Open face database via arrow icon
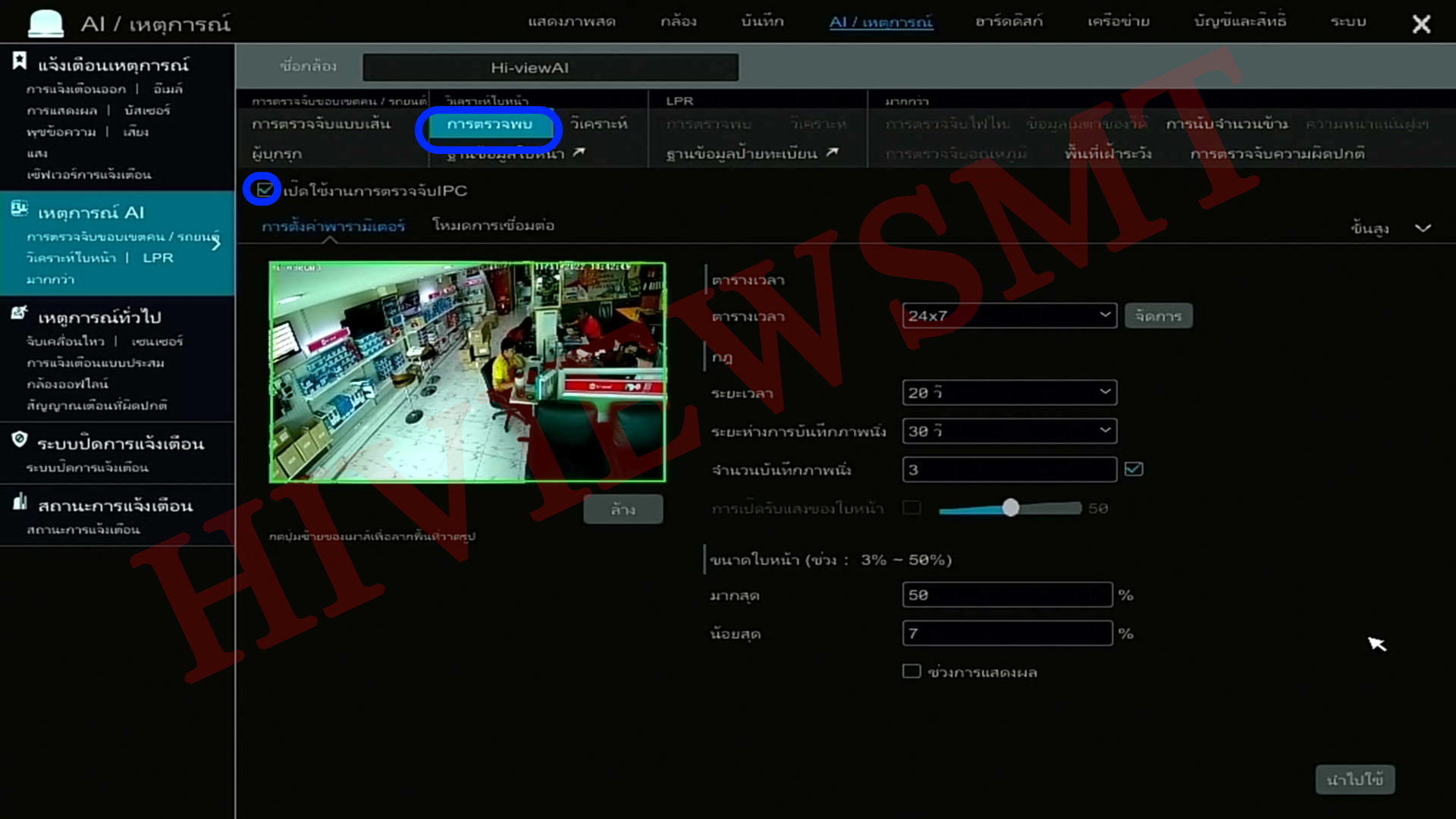Viewport: 1456px width, 819px height. [x=579, y=152]
